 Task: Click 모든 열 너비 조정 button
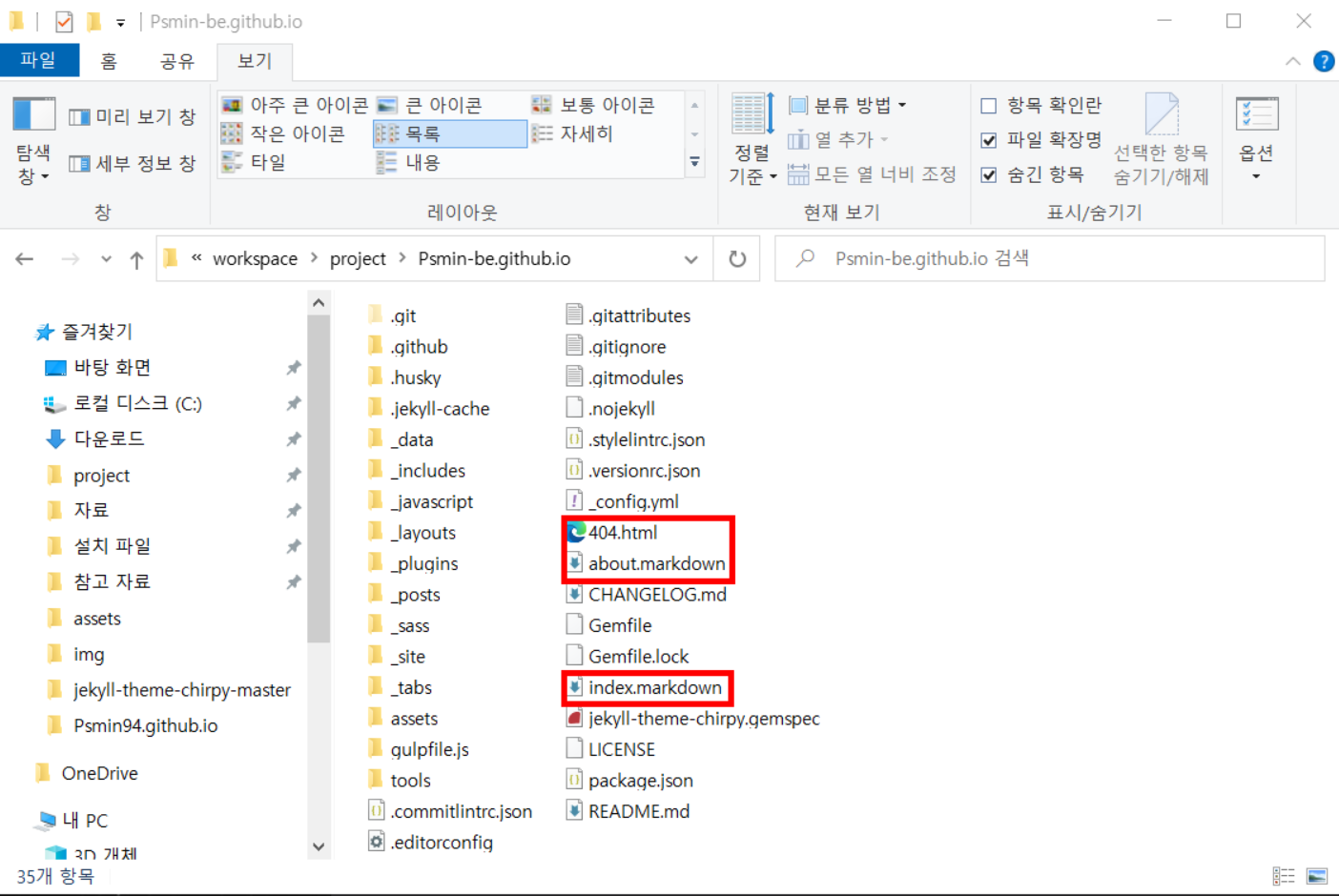872,174
